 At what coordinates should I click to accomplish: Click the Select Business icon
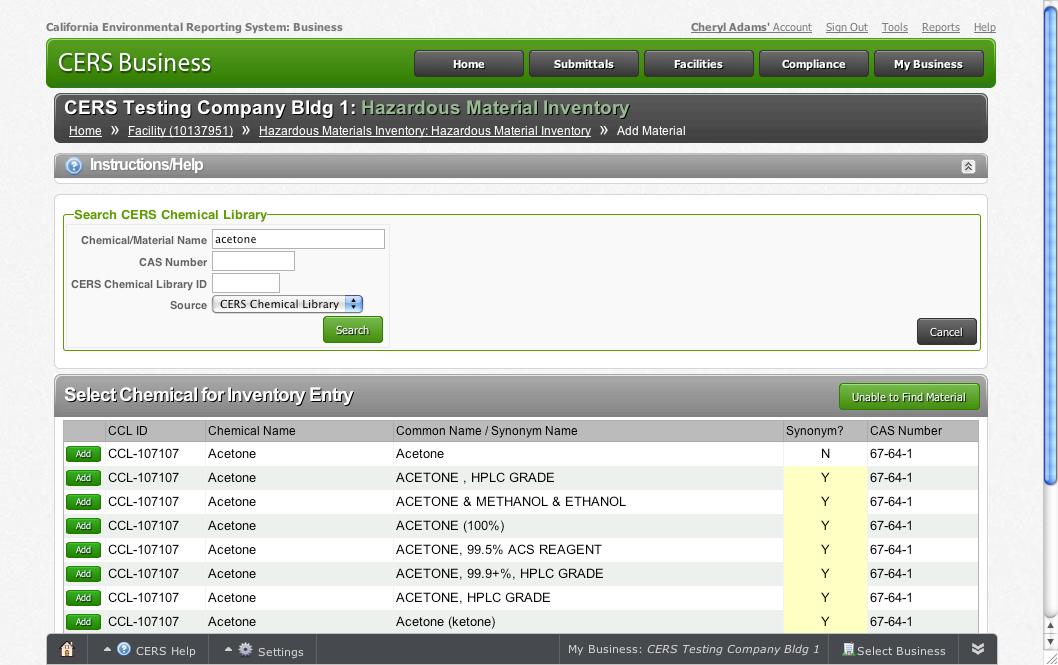tap(848, 649)
